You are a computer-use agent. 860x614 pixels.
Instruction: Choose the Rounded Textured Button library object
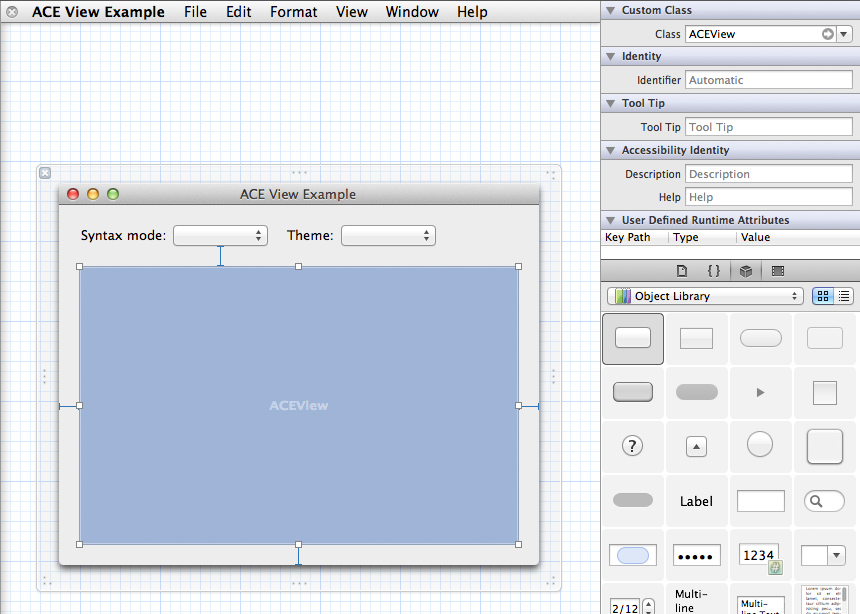click(824, 339)
